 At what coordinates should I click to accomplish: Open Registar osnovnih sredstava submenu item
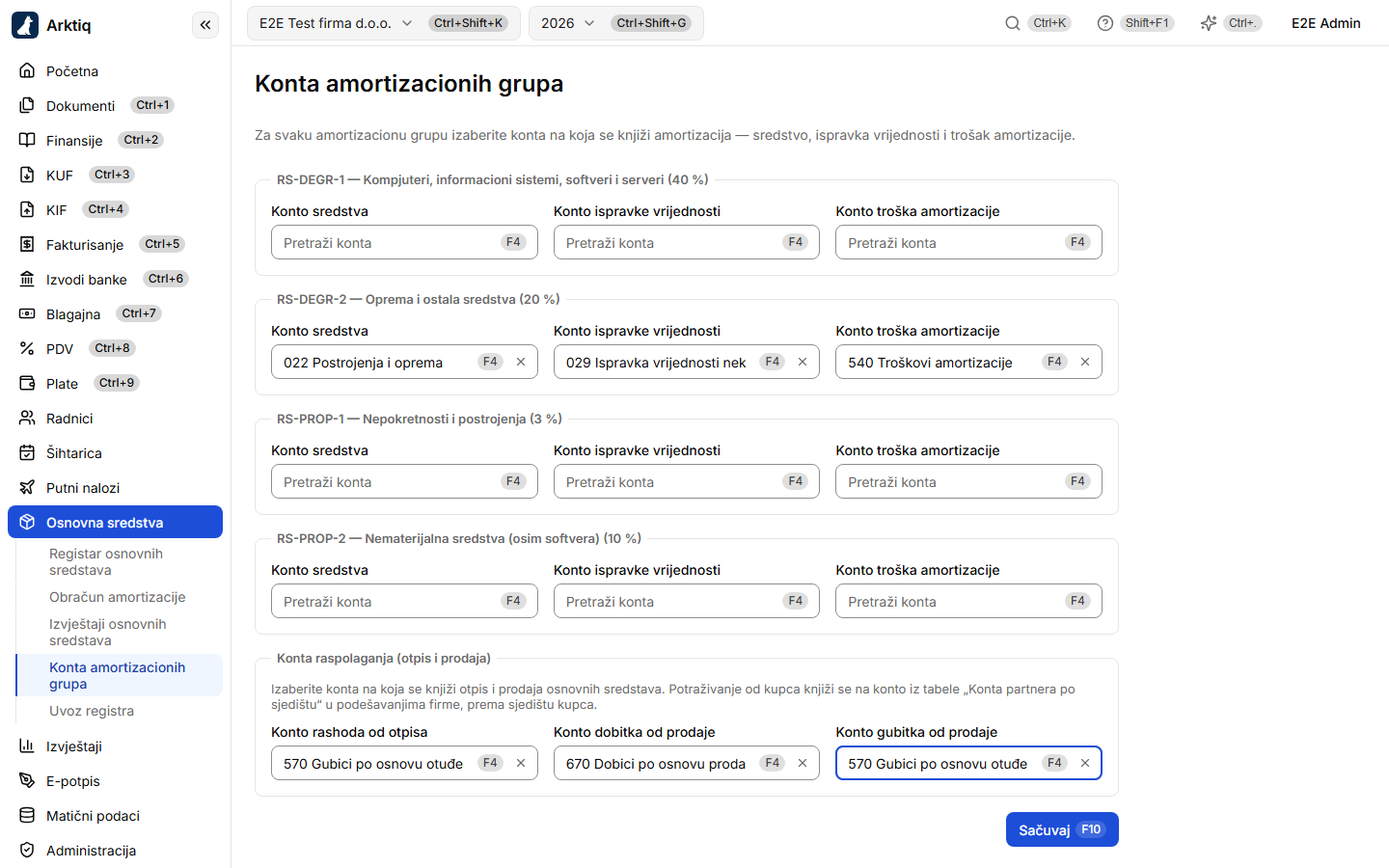coord(120,561)
